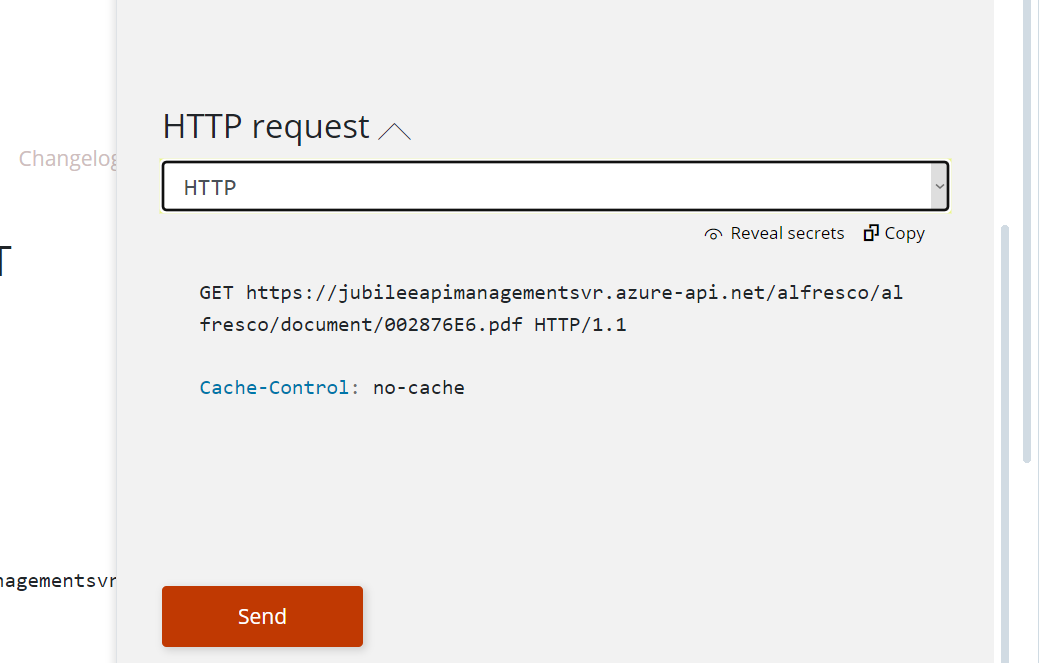The height and width of the screenshot is (663, 1039).
Task: Click the HTTP/1.1 protocol text
Action: (x=580, y=325)
